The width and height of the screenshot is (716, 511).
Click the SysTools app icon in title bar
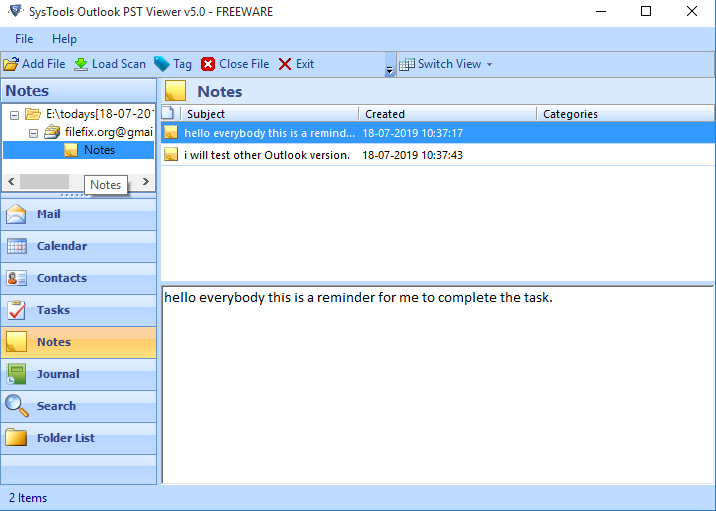(15, 11)
